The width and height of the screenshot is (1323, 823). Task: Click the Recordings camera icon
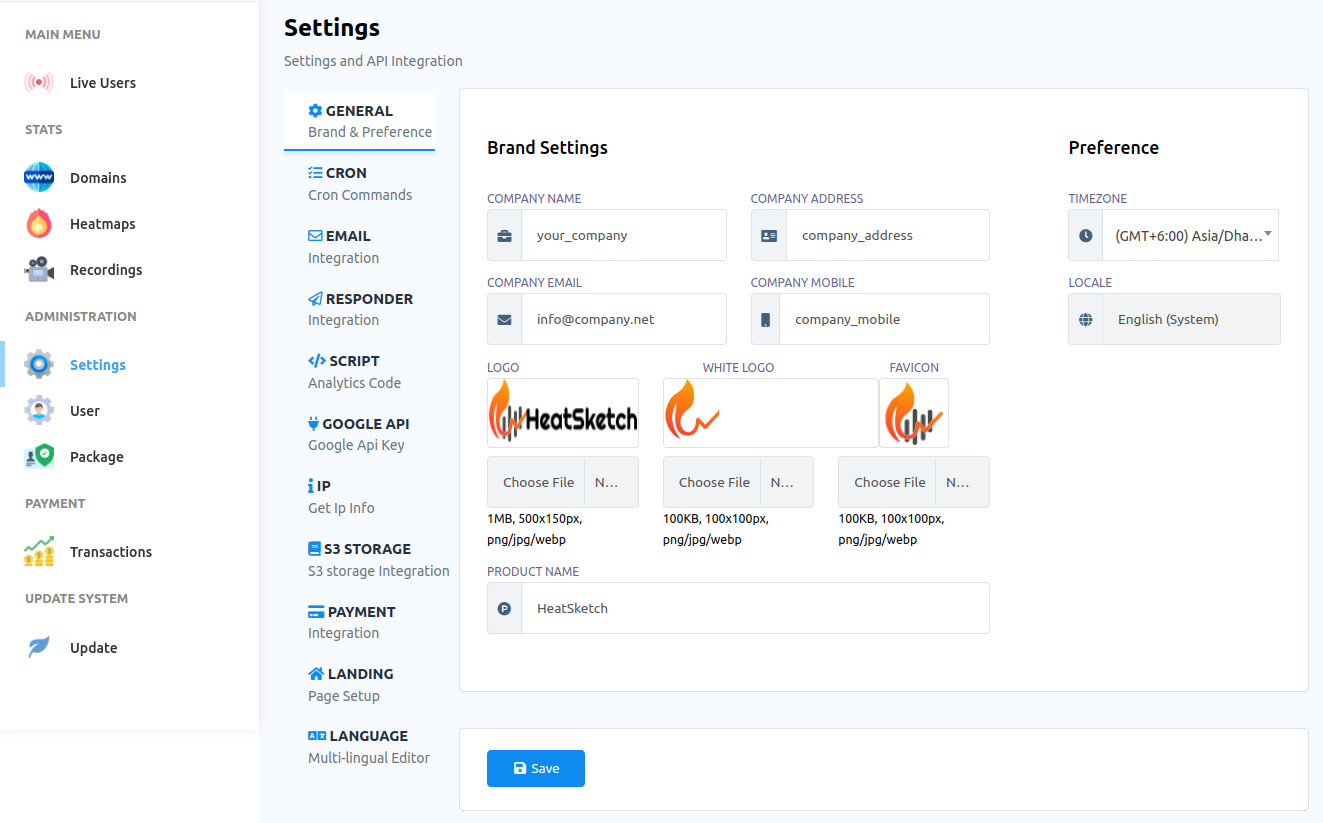click(39, 270)
